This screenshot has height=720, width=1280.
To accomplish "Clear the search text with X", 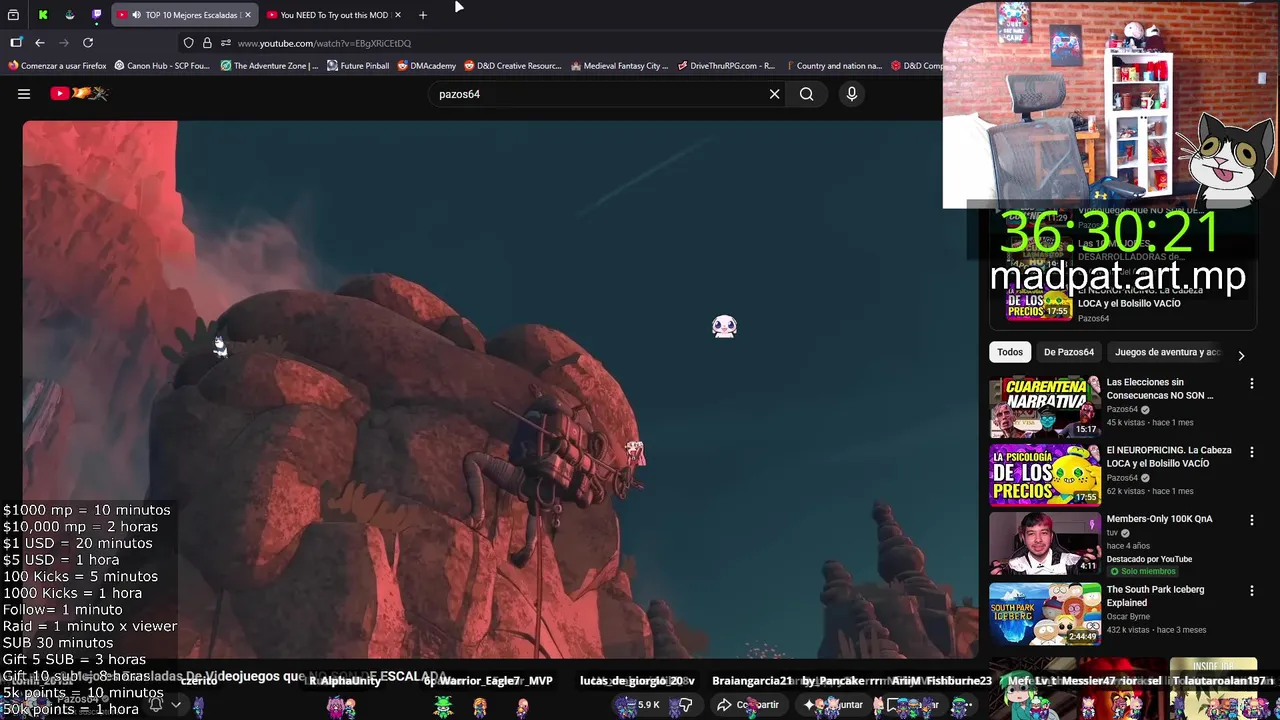I will coord(774,94).
